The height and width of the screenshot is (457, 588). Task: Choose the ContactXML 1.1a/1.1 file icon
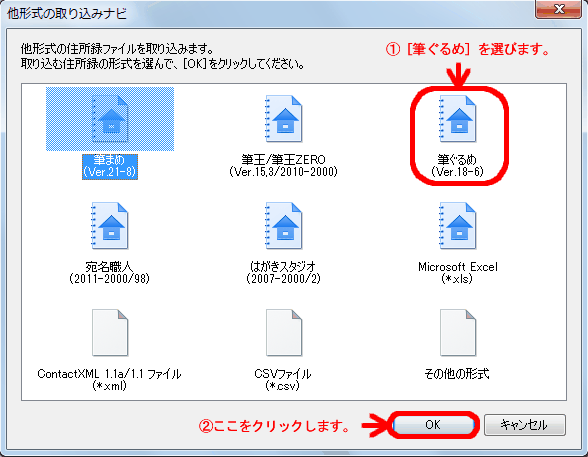pos(110,333)
